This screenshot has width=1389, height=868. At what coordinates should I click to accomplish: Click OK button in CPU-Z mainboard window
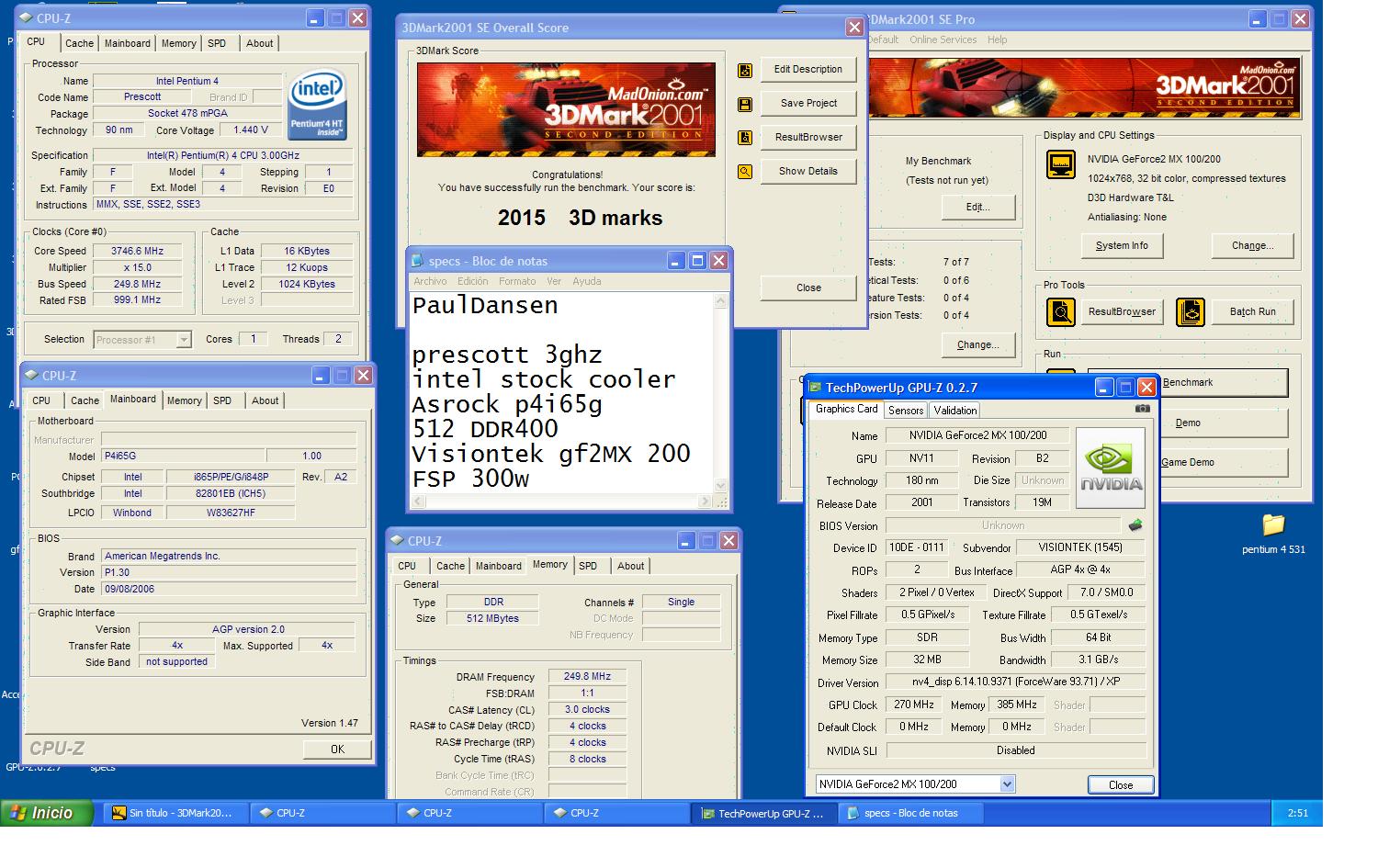(337, 750)
